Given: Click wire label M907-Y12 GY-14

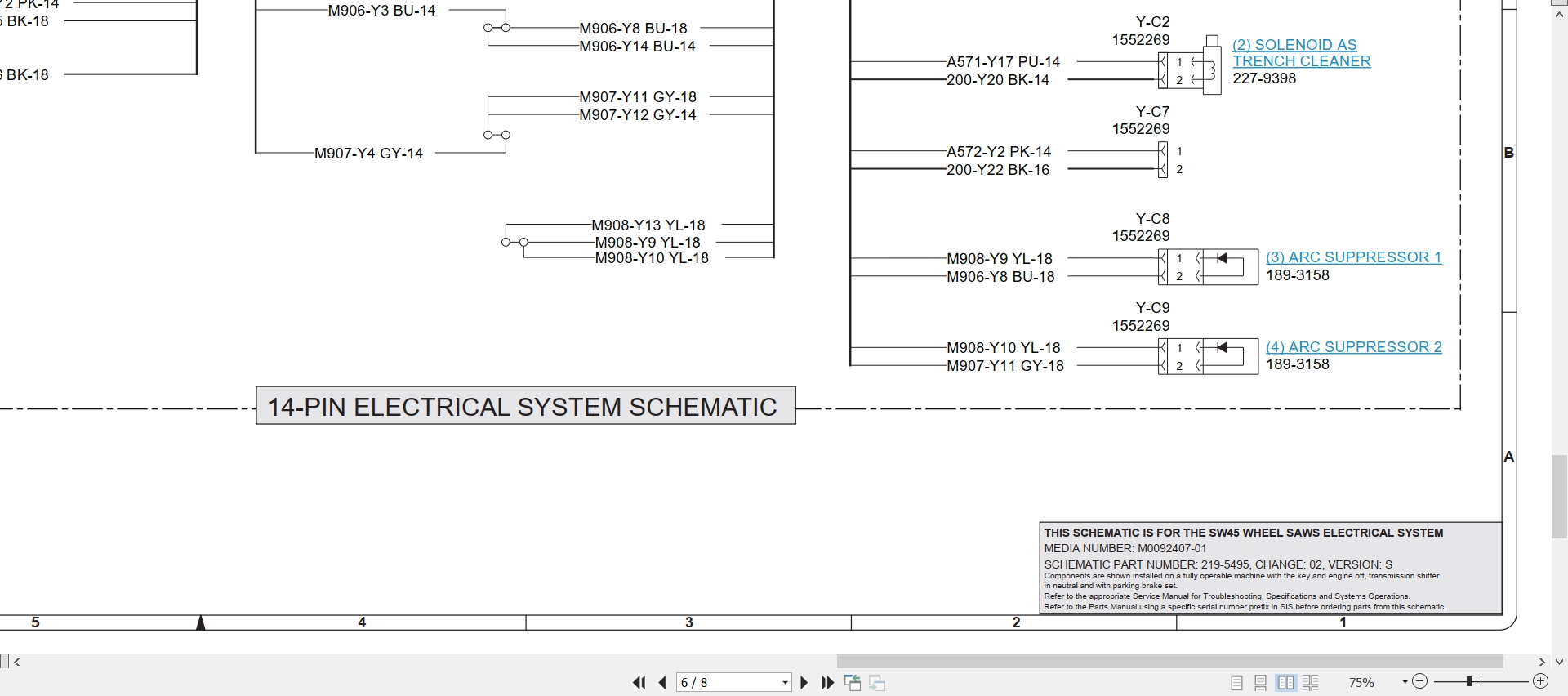Looking at the screenshot, I should pyautogui.click(x=638, y=115).
